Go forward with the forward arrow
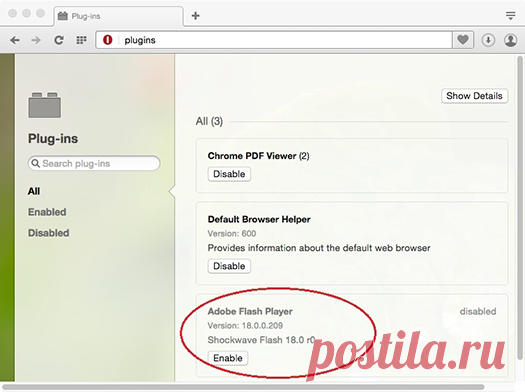The image size is (525, 392). 36,40
